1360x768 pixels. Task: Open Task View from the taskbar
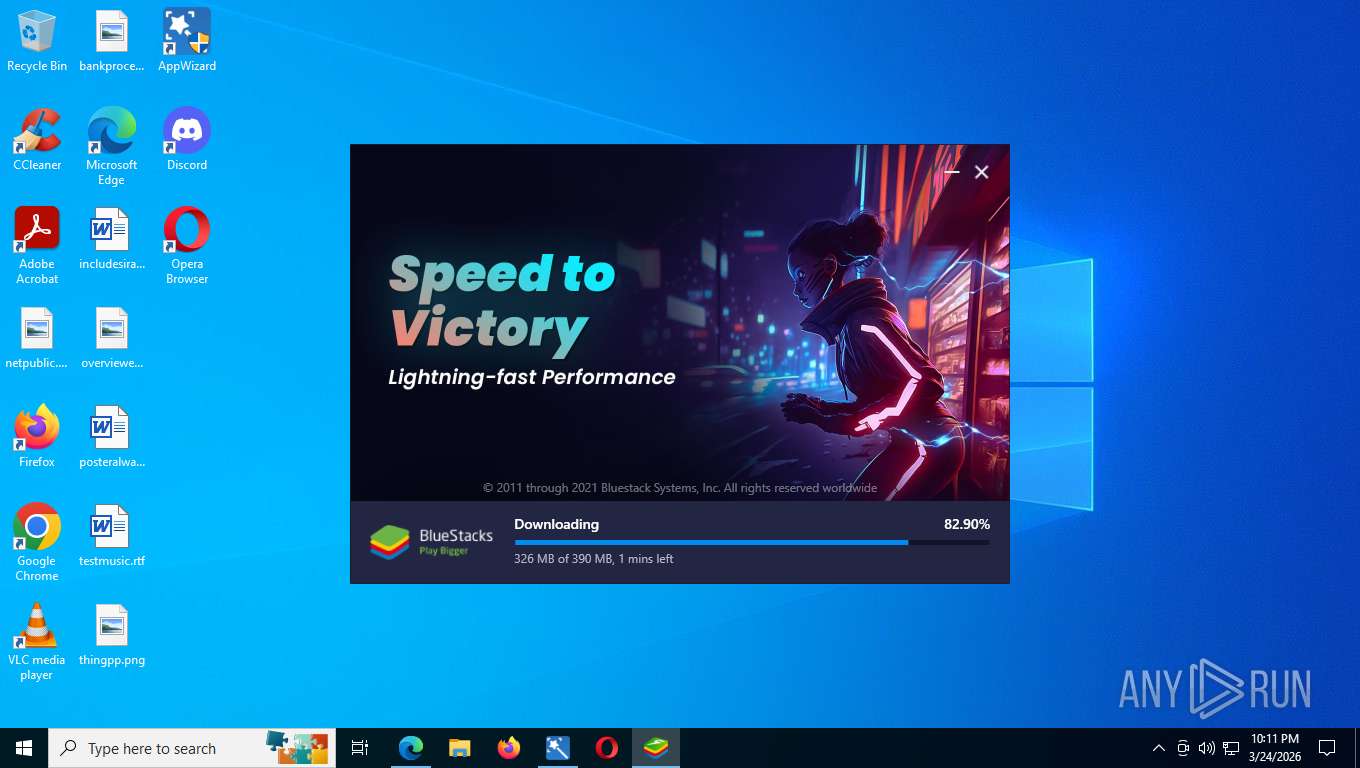360,748
